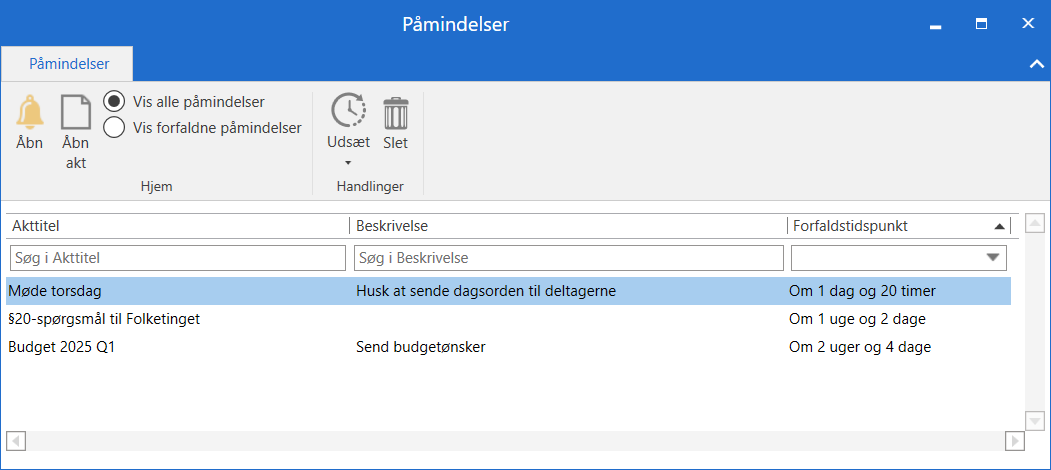The width and height of the screenshot is (1051, 470).
Task: Click the Søg i Akttitel field
Action: 177,258
